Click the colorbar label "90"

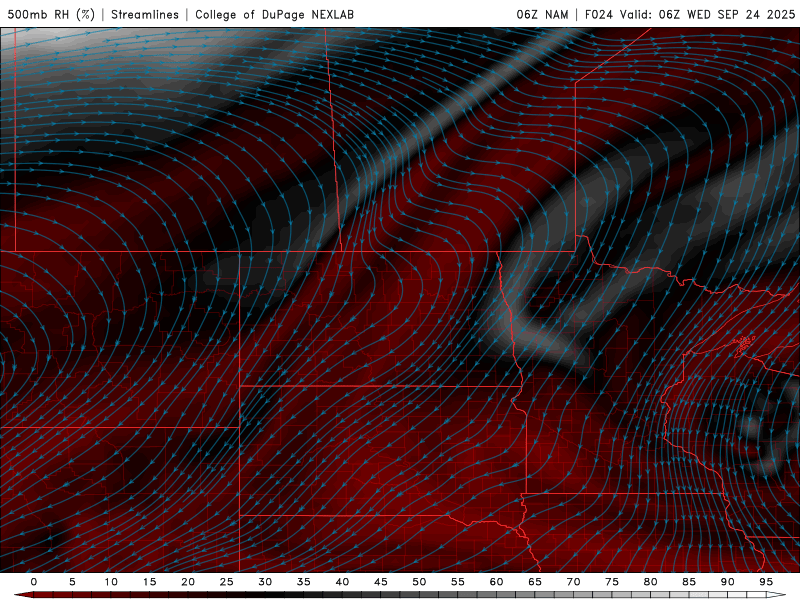click(727, 582)
